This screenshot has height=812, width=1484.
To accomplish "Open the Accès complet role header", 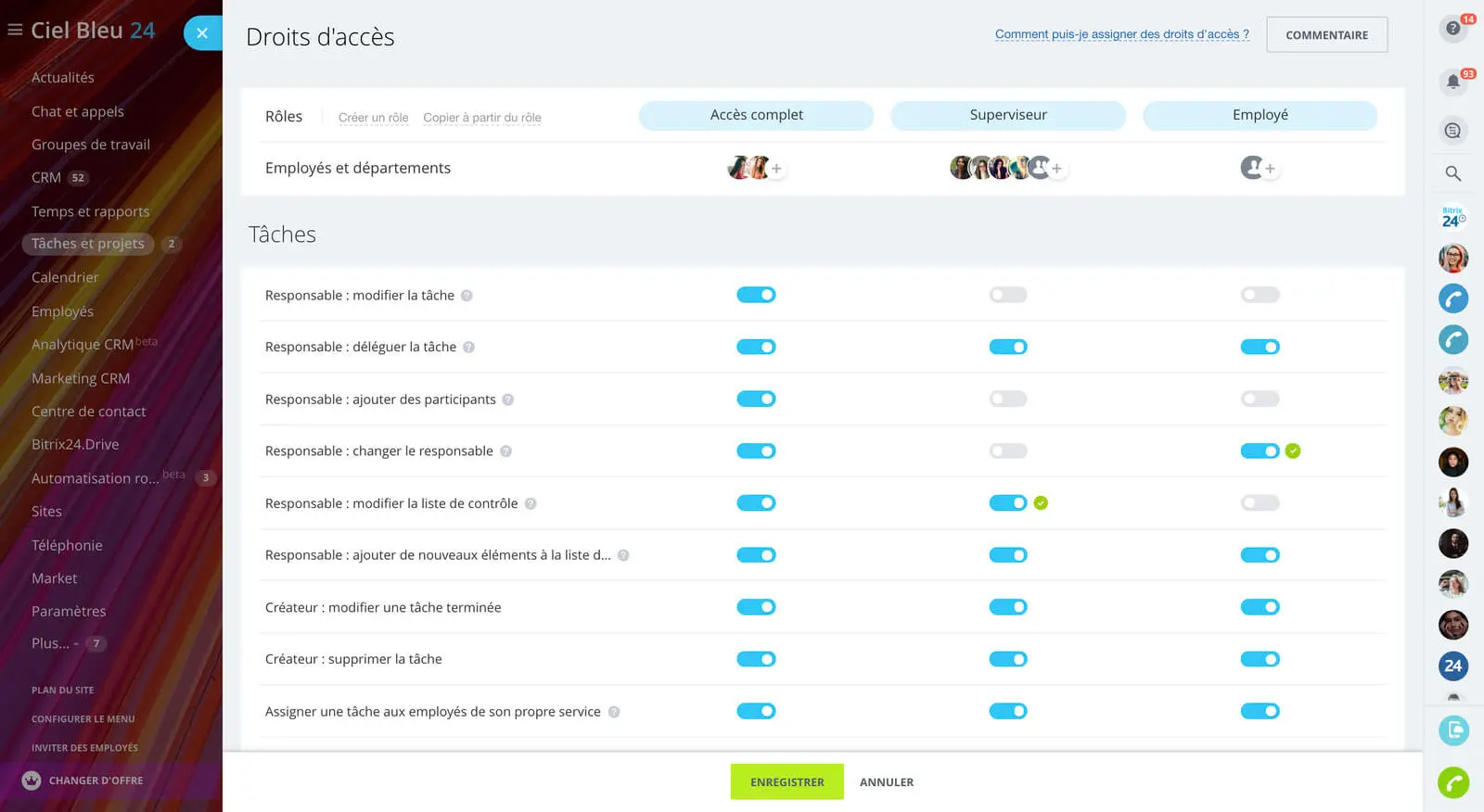I will (x=756, y=115).
